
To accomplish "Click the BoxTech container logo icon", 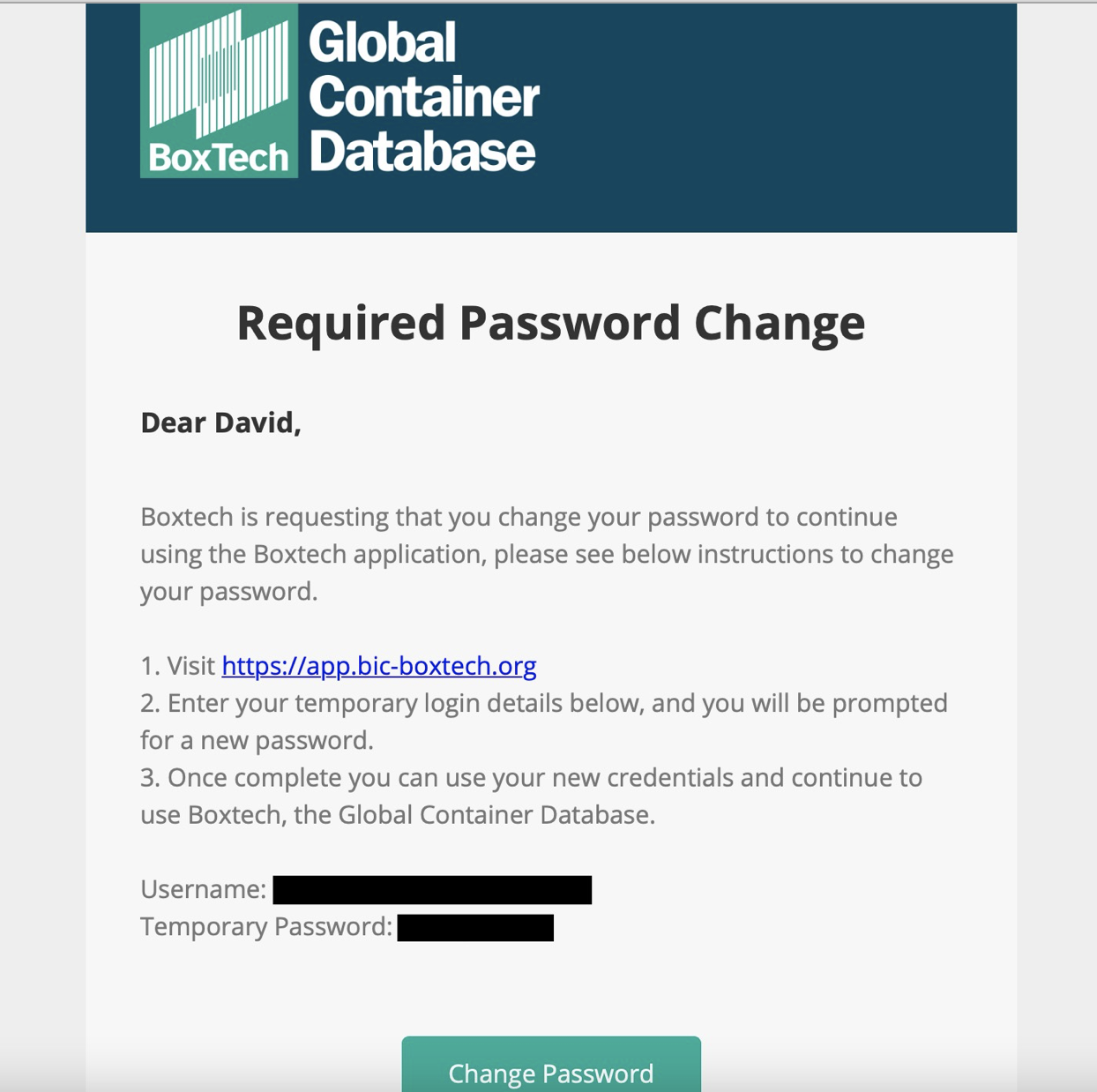I will 219,91.
